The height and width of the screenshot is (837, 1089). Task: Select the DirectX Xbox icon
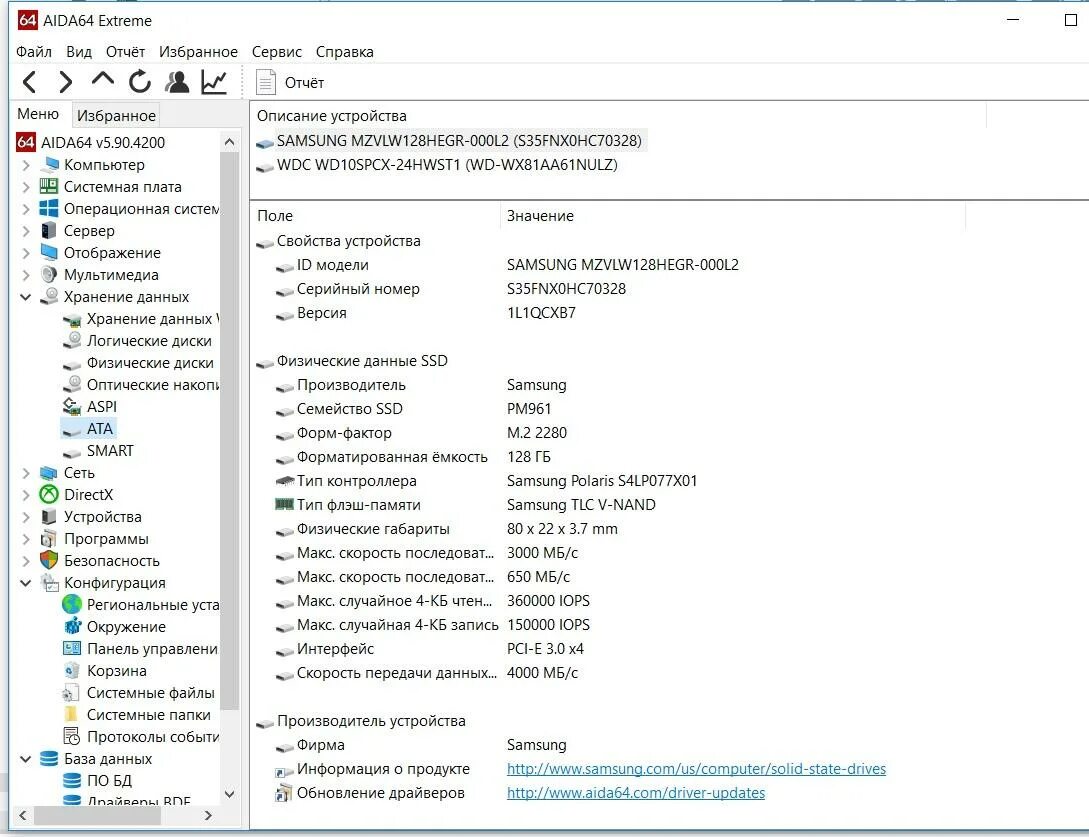click(x=49, y=495)
